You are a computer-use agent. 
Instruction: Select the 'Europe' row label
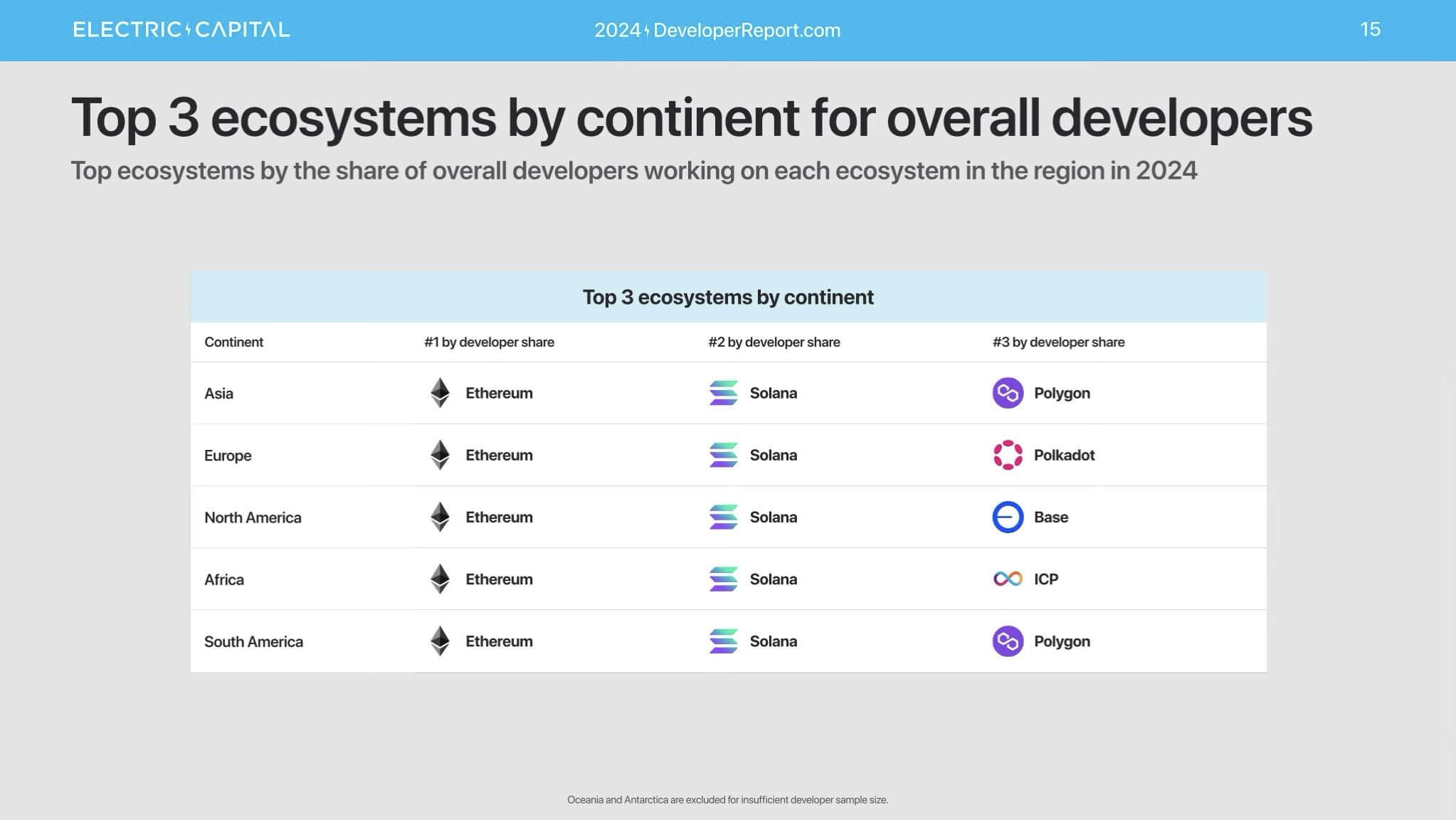pos(228,456)
